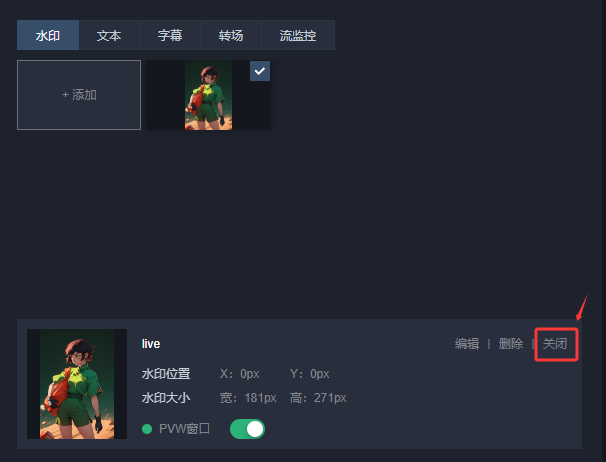
Task: Click the 编辑 link
Action: pos(467,343)
